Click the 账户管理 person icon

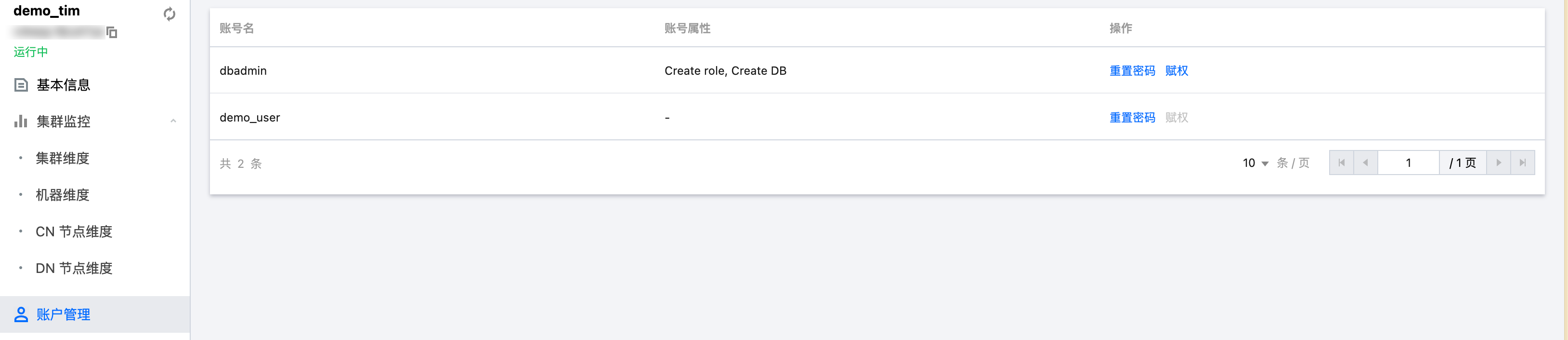click(x=21, y=314)
